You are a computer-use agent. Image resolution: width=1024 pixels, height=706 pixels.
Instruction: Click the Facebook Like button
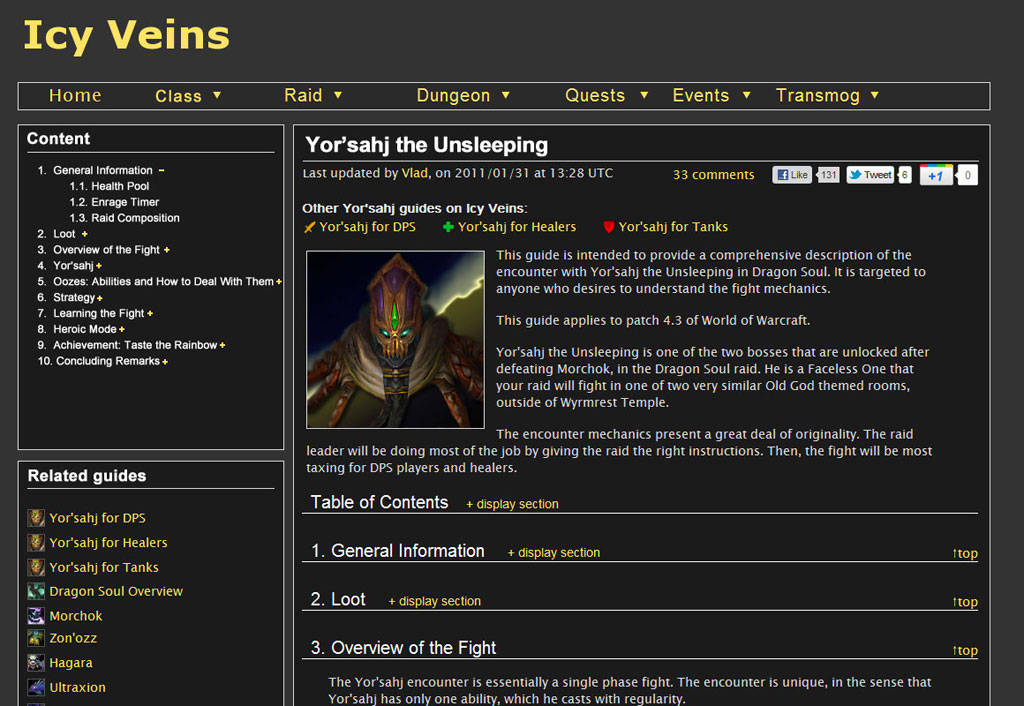(x=792, y=175)
